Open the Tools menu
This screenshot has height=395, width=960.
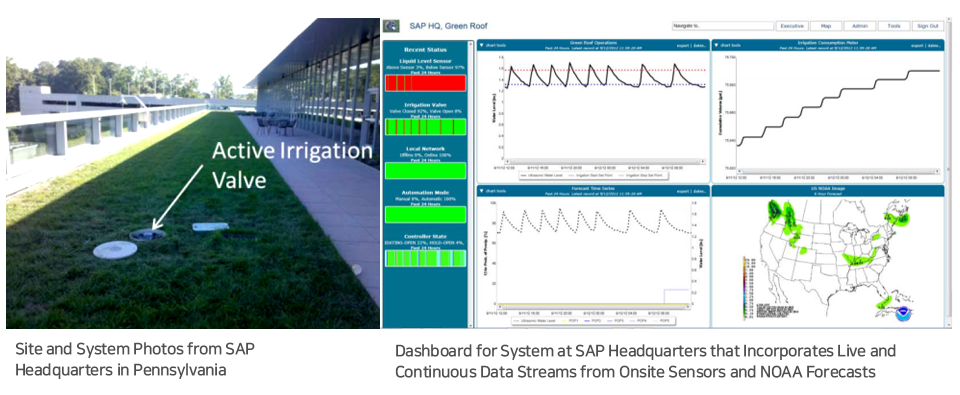894,26
